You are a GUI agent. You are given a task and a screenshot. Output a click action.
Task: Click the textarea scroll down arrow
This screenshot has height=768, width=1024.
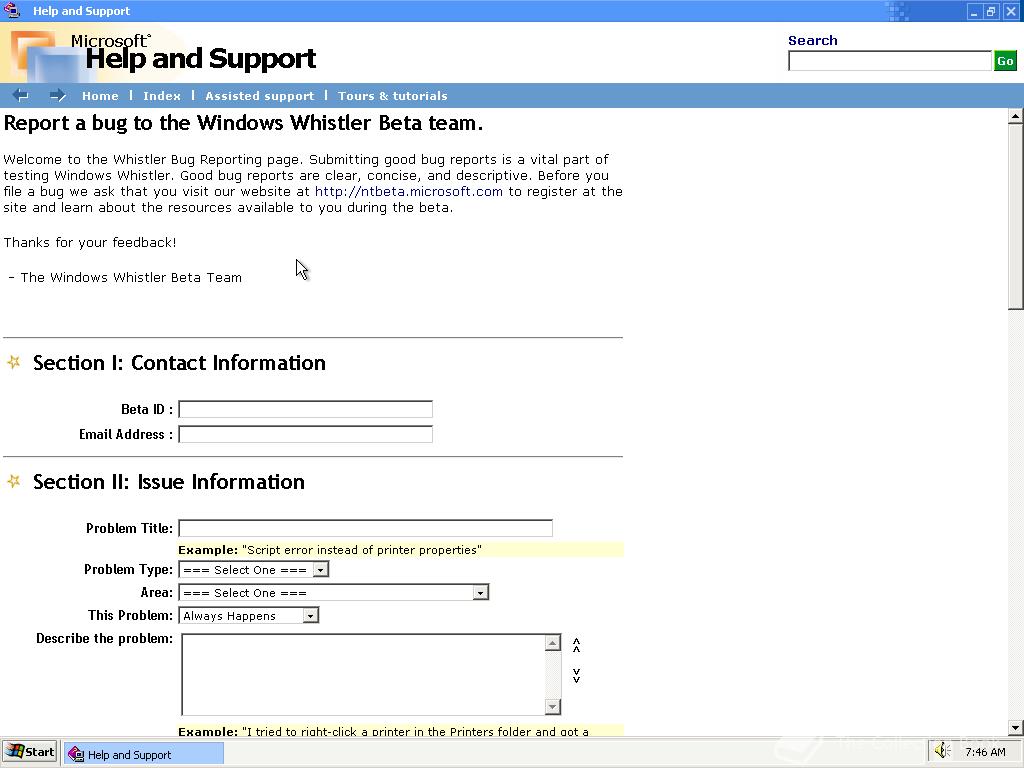coord(552,707)
